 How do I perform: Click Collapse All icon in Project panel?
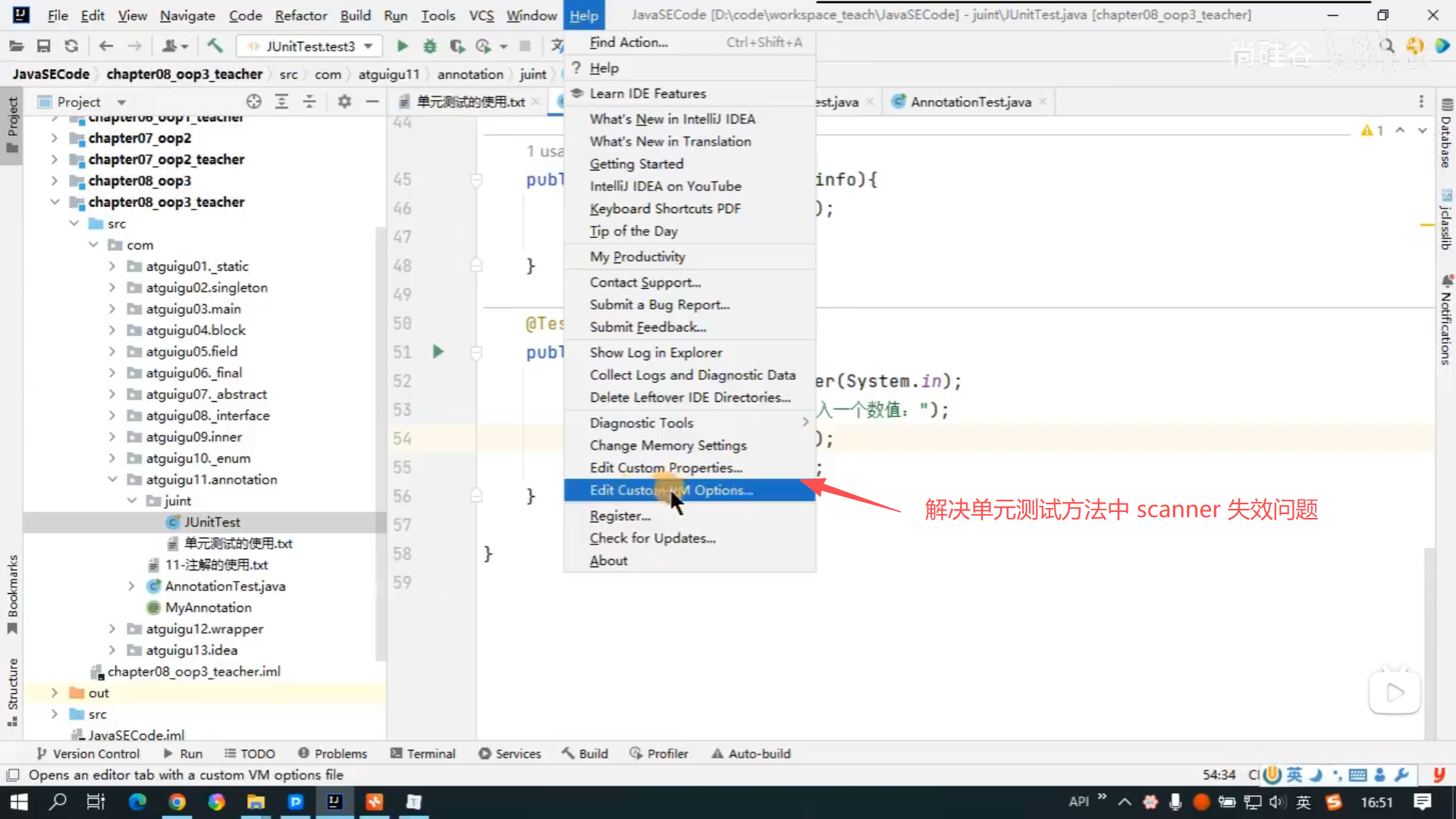click(x=309, y=102)
